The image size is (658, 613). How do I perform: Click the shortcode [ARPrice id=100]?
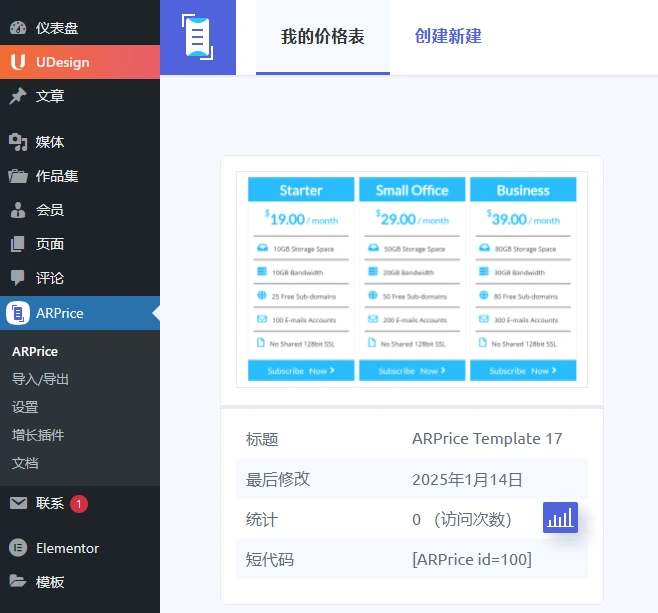tap(472, 559)
